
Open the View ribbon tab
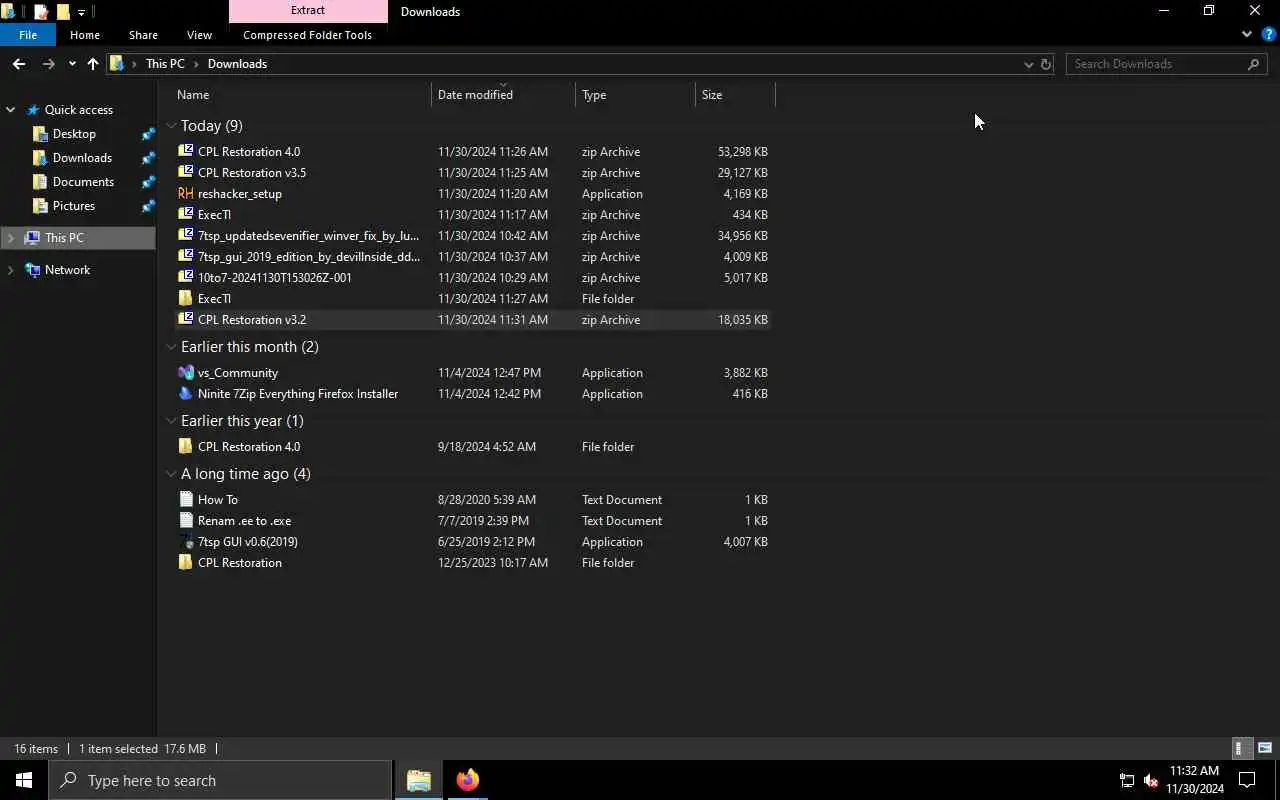click(x=199, y=34)
